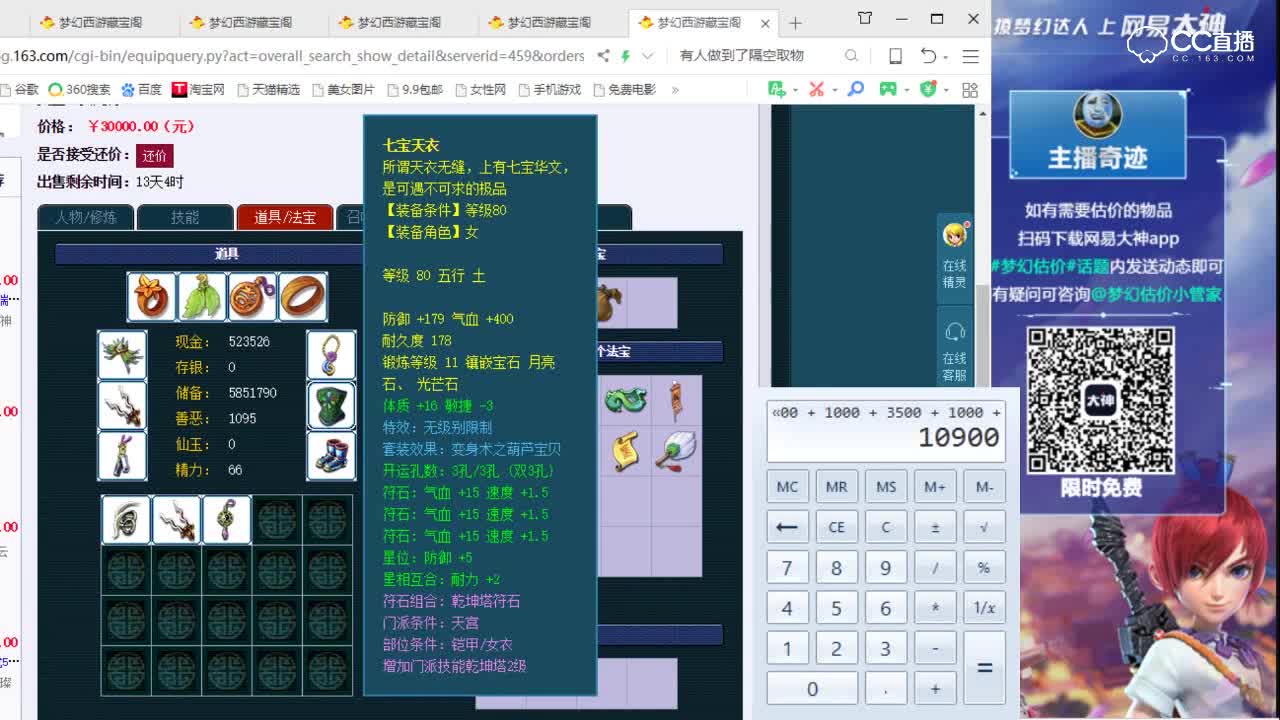The image size is (1280, 720).
Task: Select the 道具/法宝 tab
Action: tap(285, 217)
